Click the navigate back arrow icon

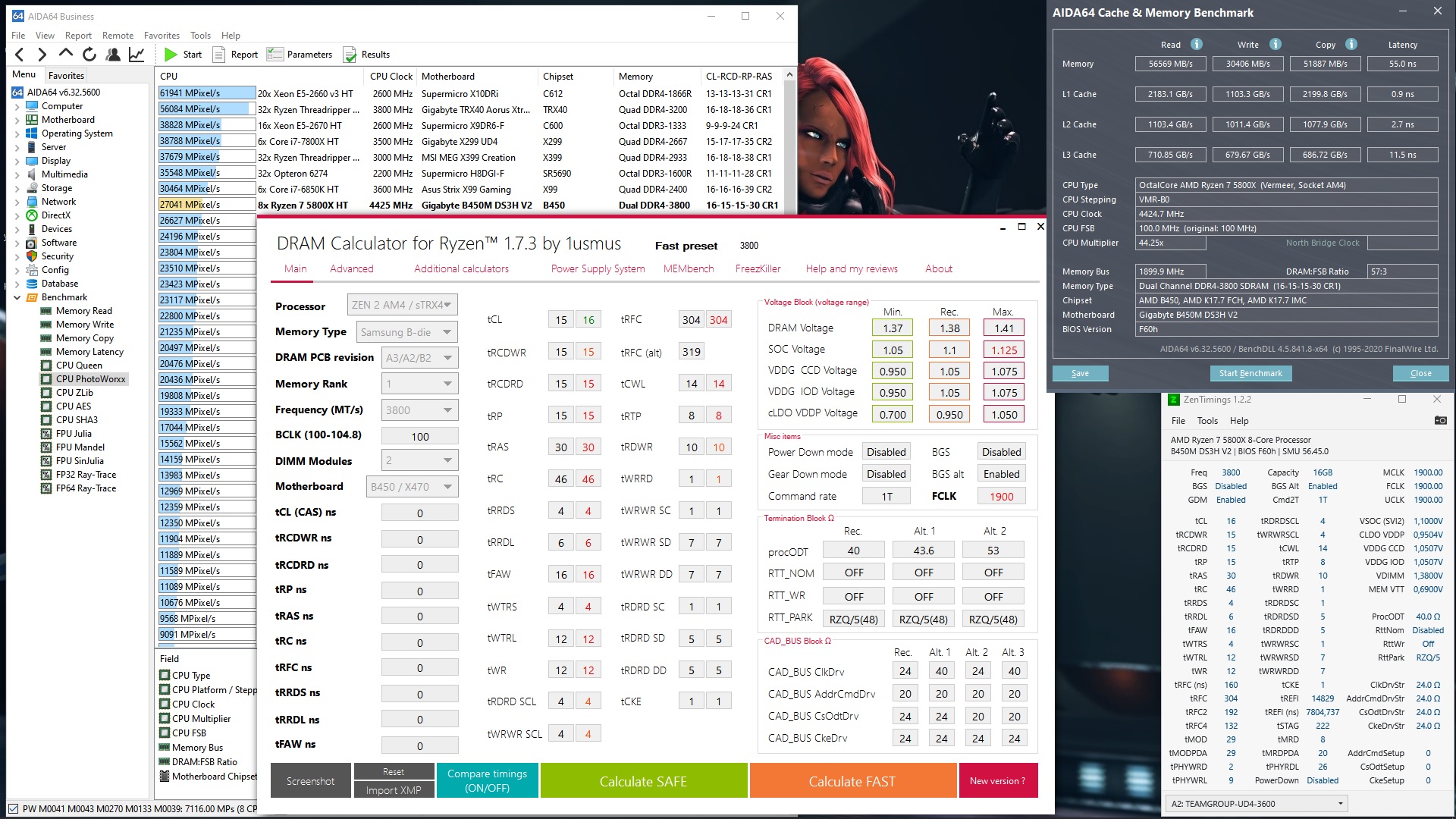point(20,55)
